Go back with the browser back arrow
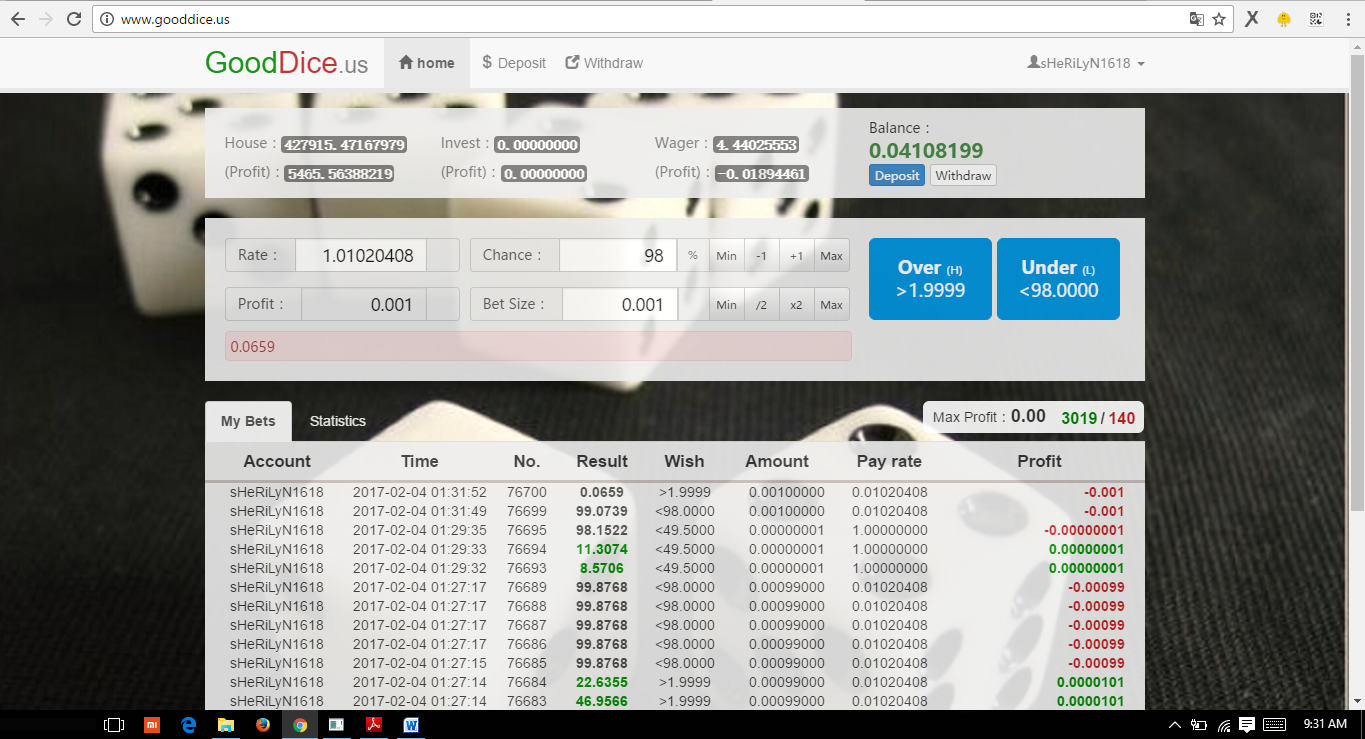Screen dimensions: 1365x739 pos(18,18)
